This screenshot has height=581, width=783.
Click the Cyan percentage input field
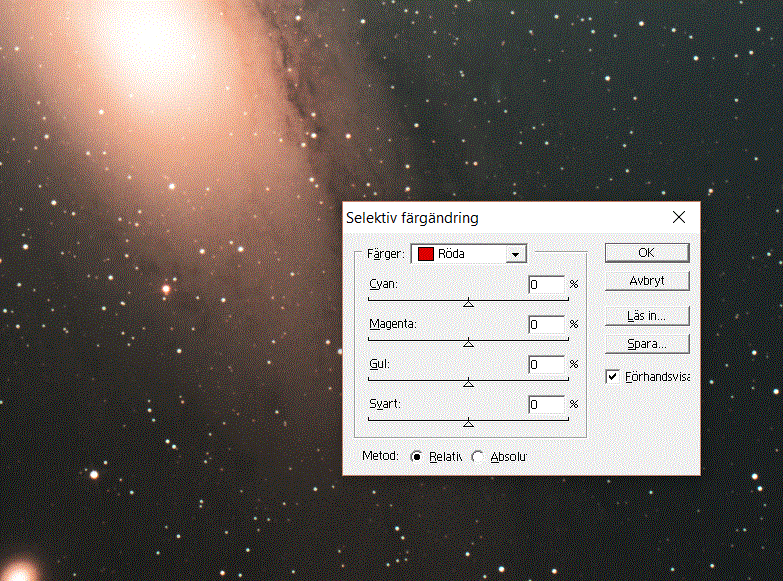pyautogui.click(x=546, y=284)
